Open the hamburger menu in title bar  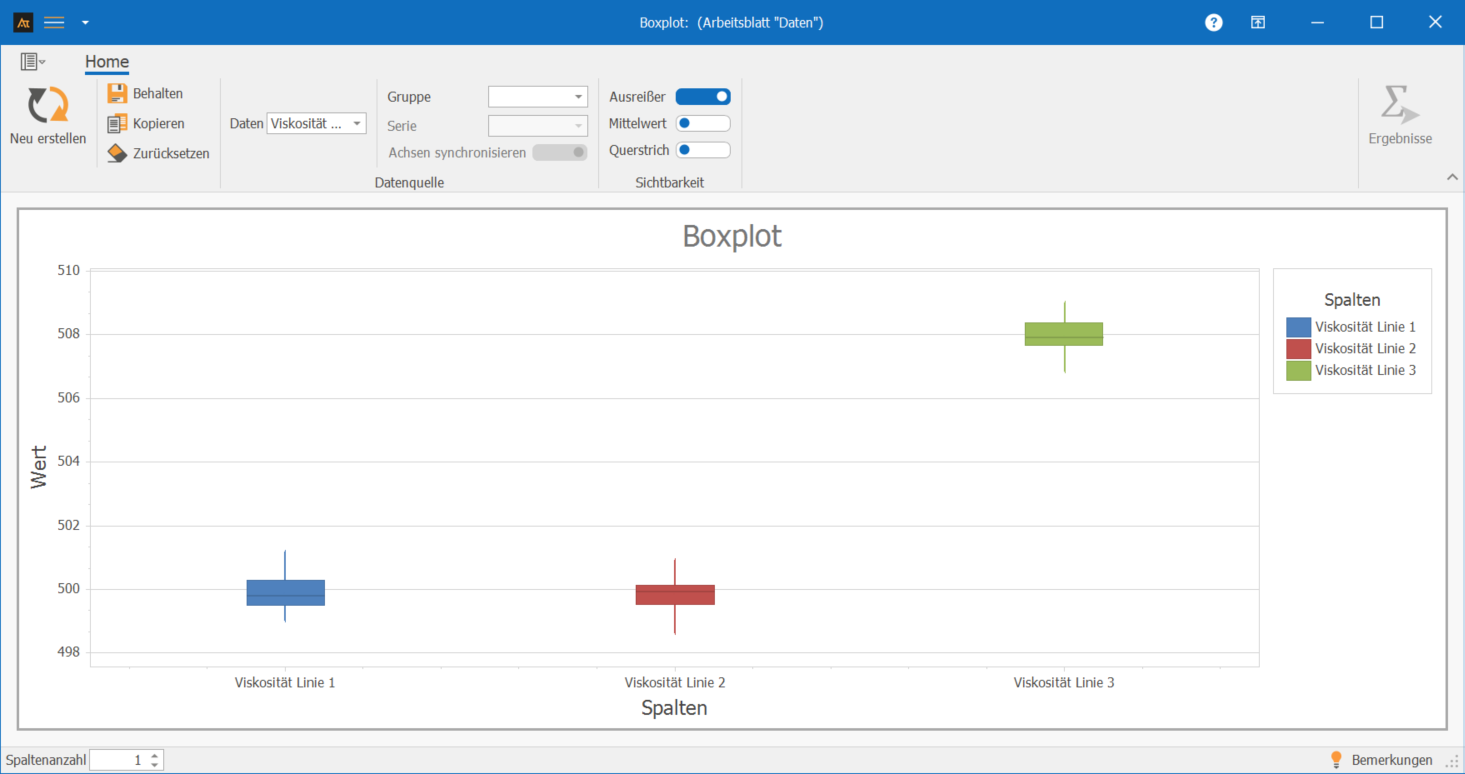coord(54,22)
